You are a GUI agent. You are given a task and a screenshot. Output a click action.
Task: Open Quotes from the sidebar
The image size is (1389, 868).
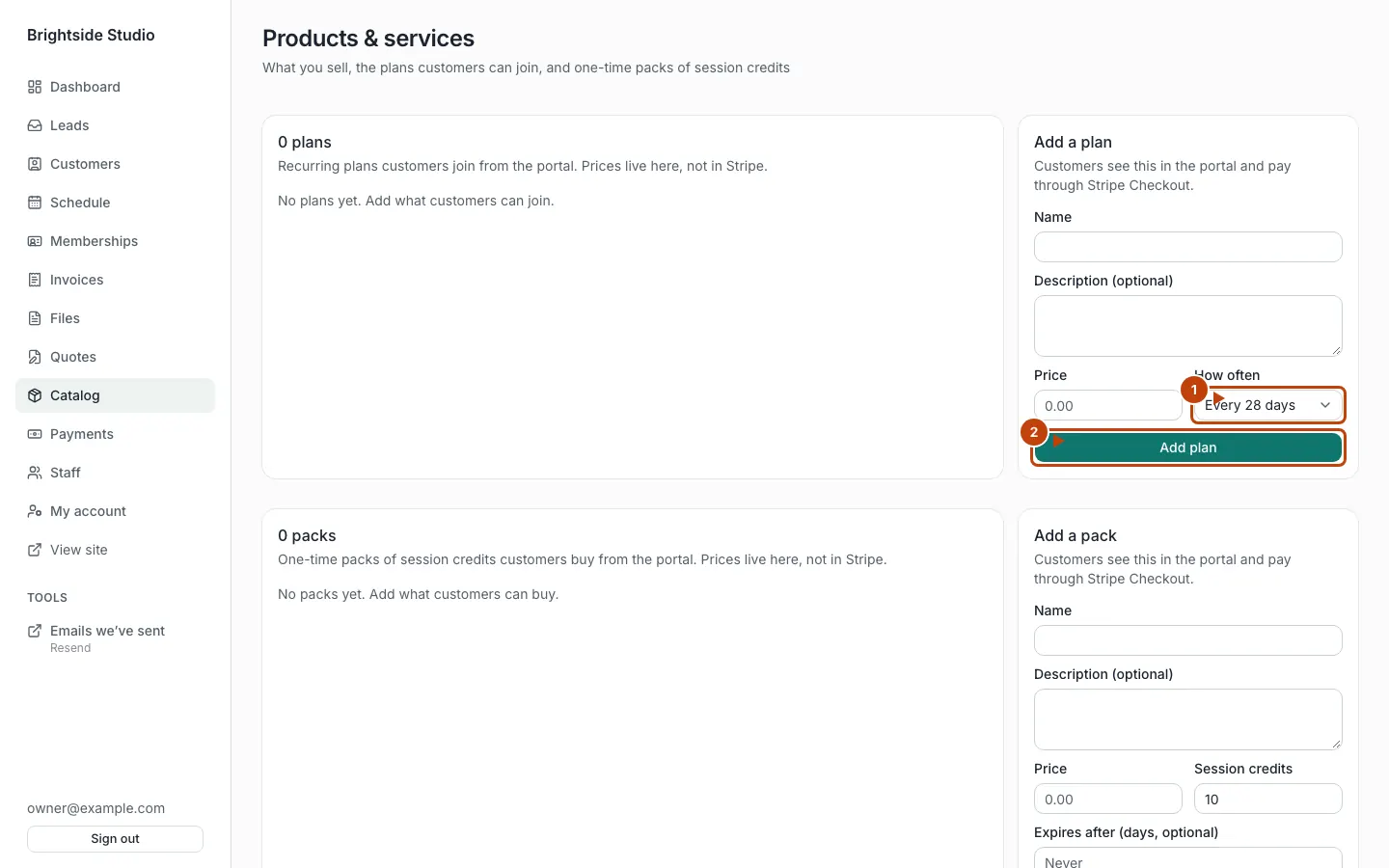115,357
